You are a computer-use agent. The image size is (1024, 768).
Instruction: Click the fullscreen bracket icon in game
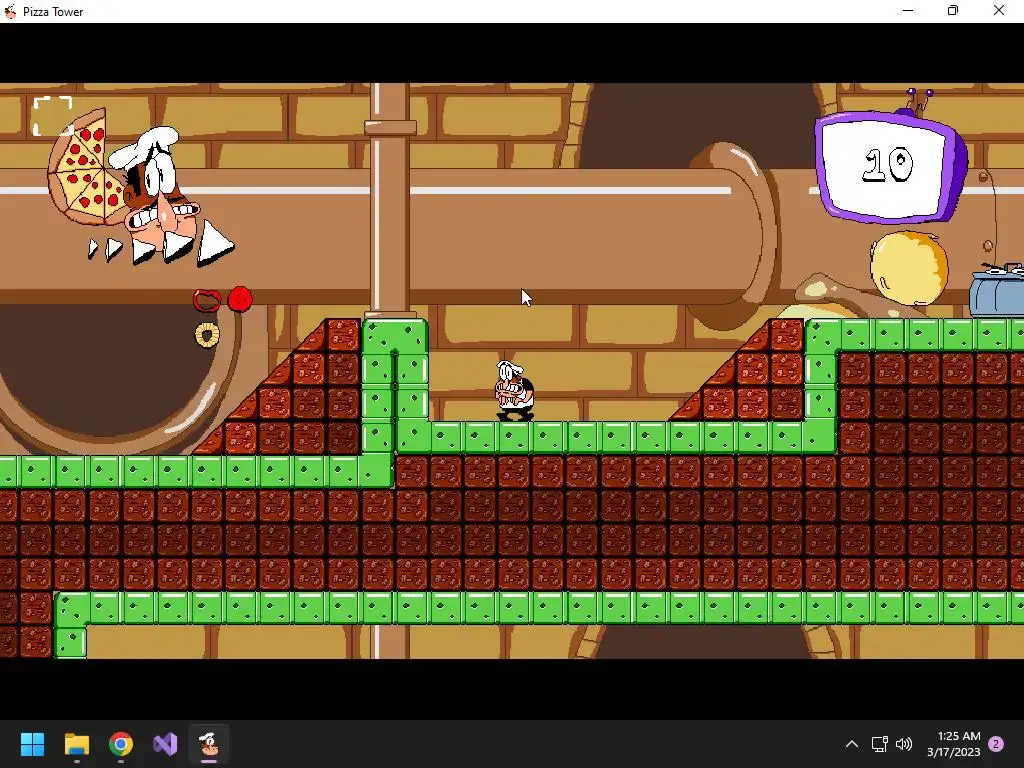click(53, 116)
